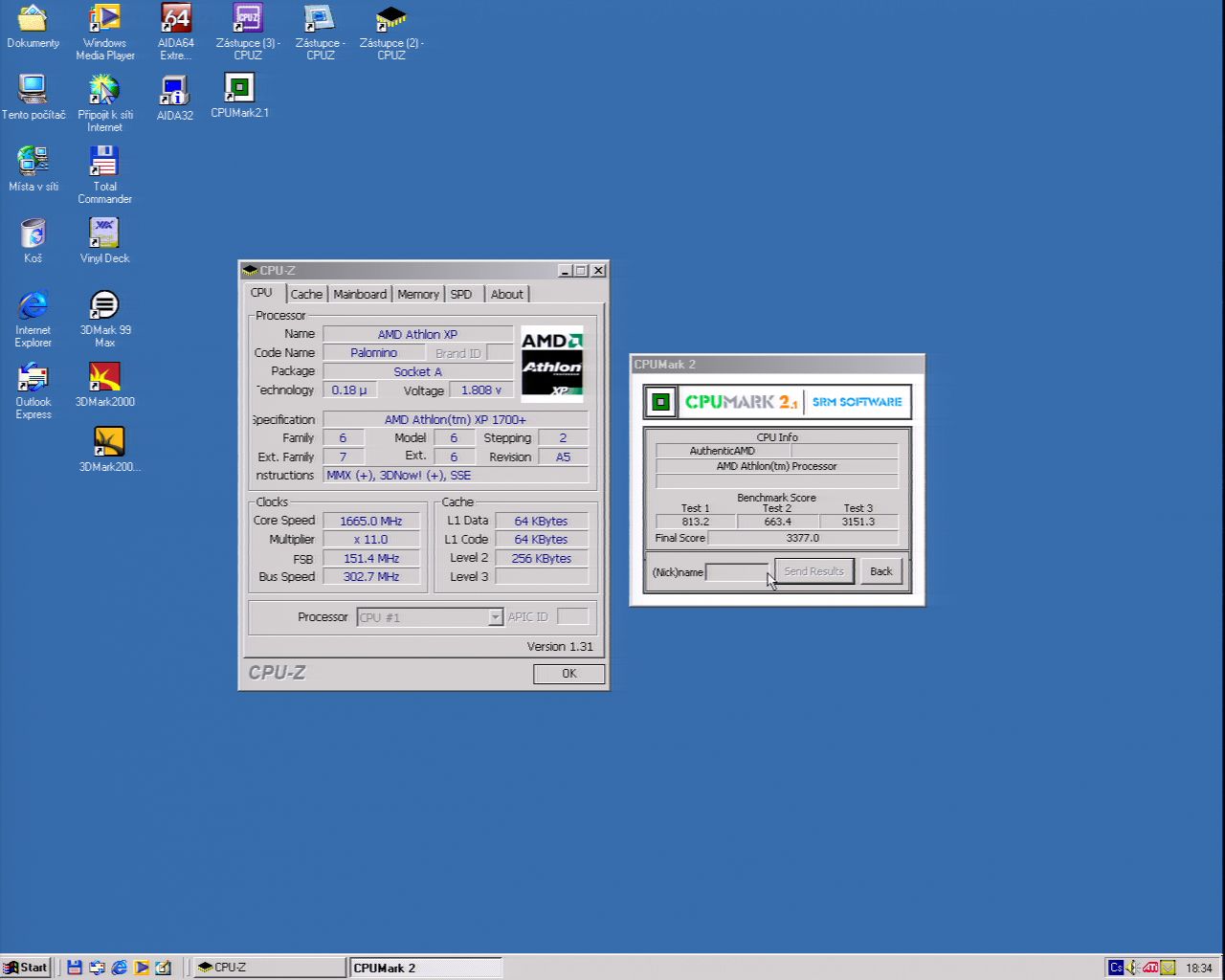1225x980 pixels.
Task: Launch Windows Media Player desktop shortcut
Action: 104,32
